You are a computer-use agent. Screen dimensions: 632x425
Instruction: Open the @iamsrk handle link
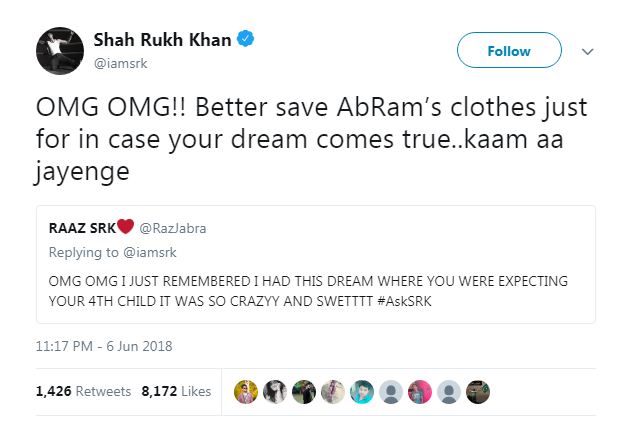click(120, 61)
